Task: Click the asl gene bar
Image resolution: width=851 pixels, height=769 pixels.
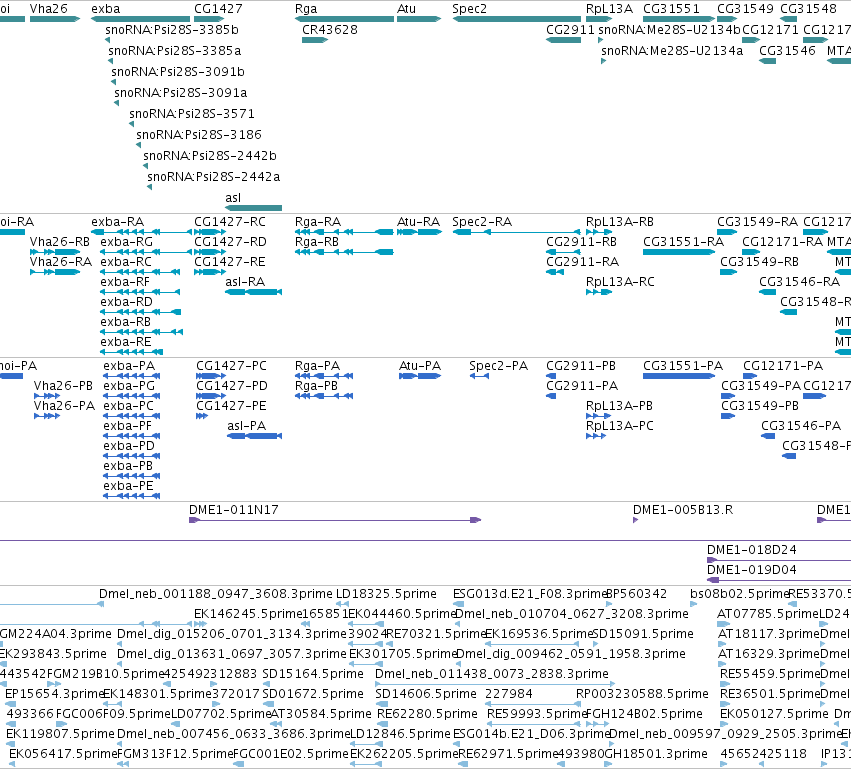Action: [x=253, y=208]
